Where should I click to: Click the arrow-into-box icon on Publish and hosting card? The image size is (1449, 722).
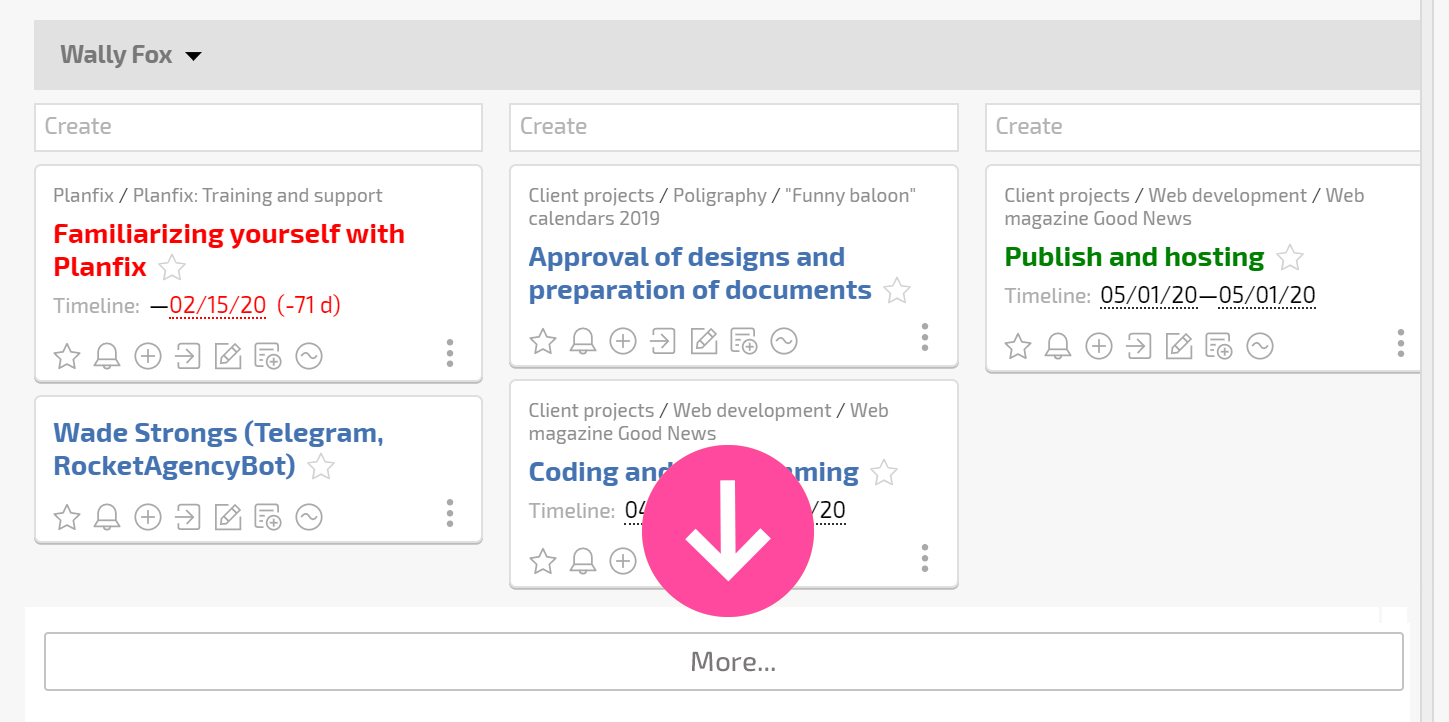(1139, 346)
